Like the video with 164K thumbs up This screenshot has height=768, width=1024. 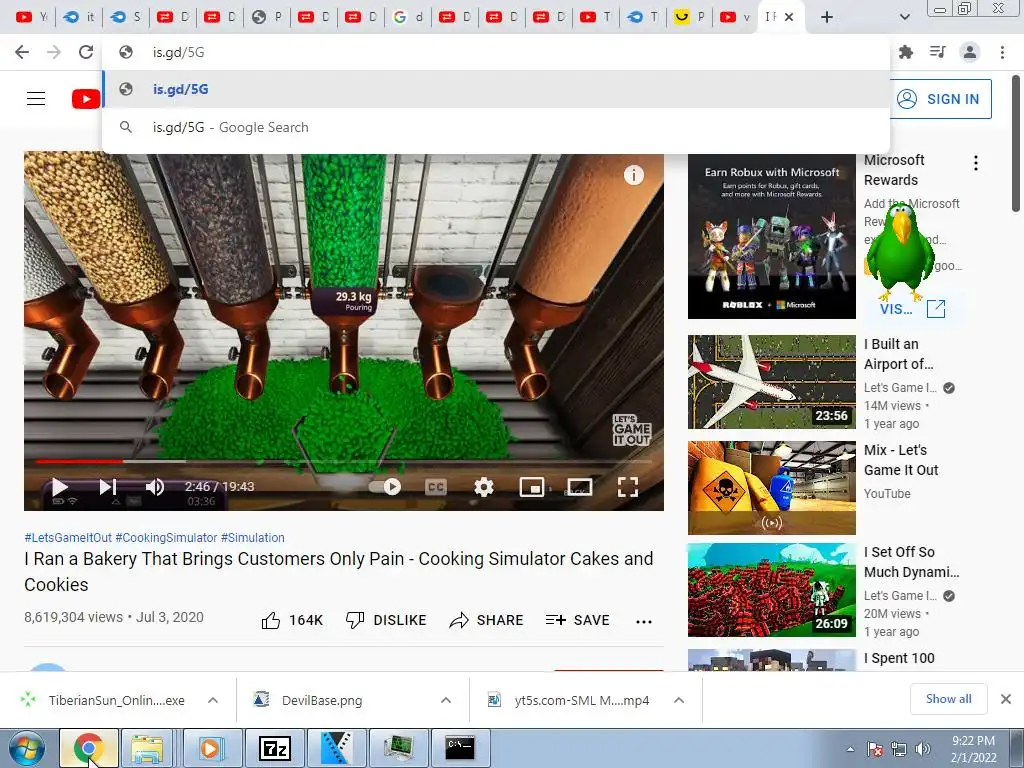coord(292,620)
